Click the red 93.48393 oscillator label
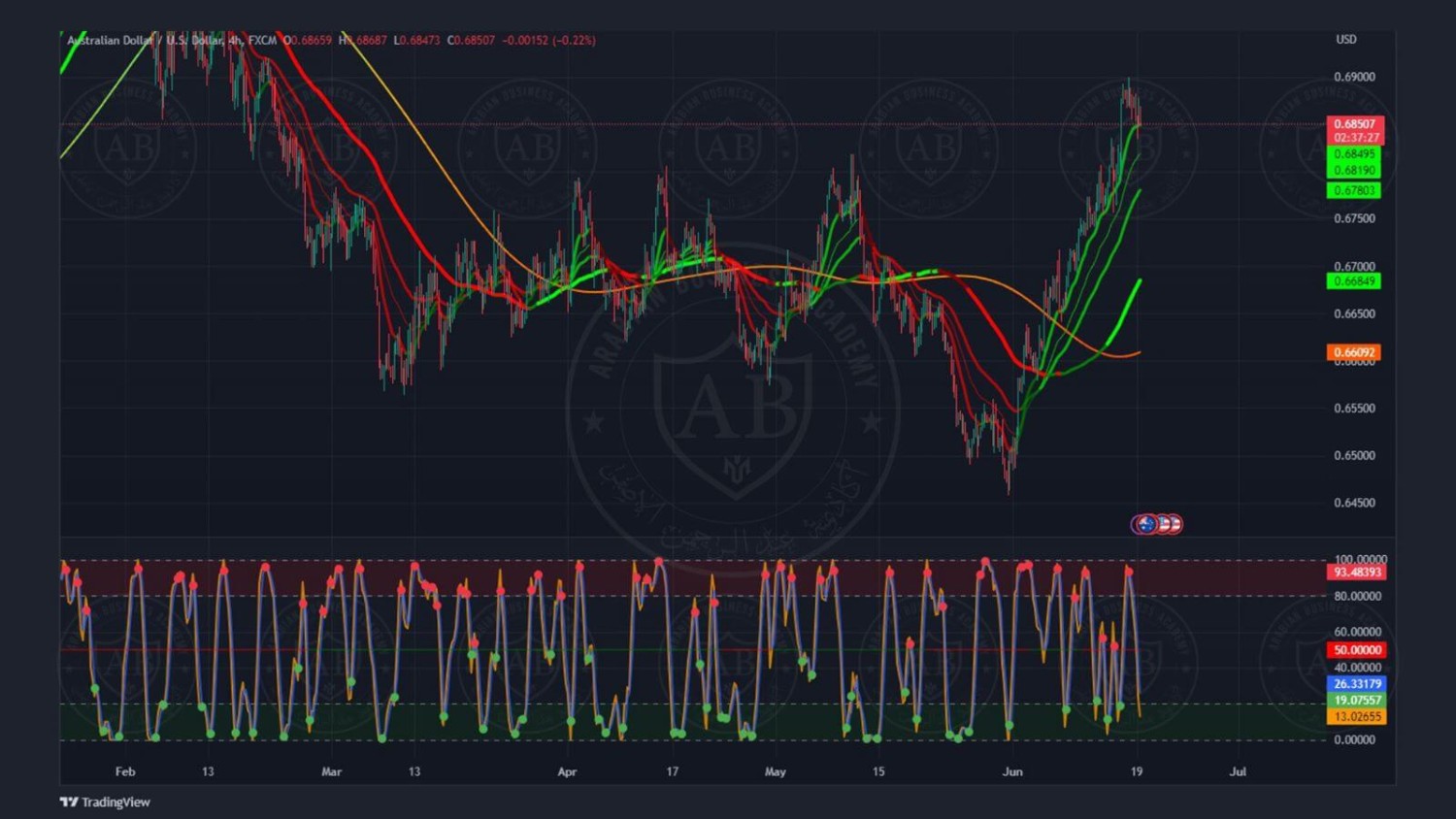This screenshot has width=1456, height=819. [1356, 573]
